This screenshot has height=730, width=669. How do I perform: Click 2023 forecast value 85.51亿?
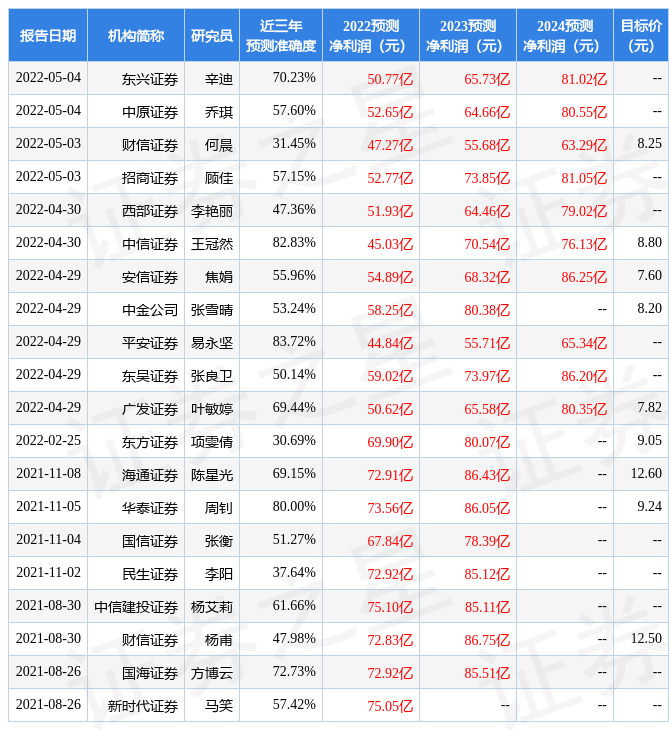coord(487,674)
